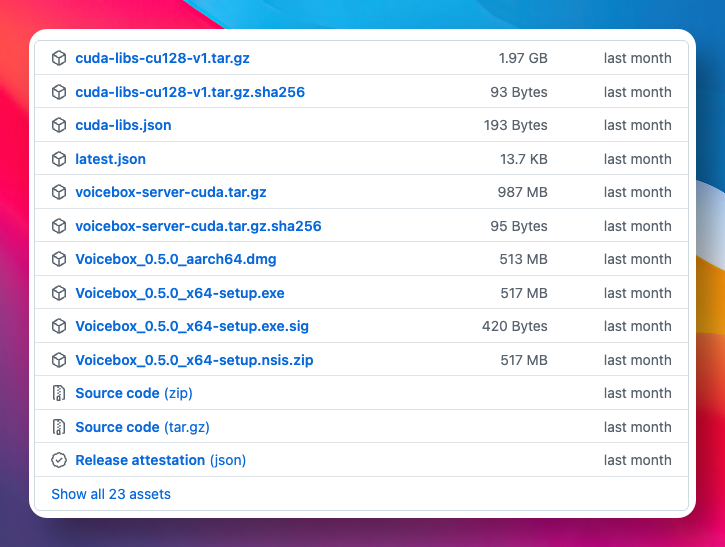
Task: Open the latest.json asset
Action: pos(111,159)
